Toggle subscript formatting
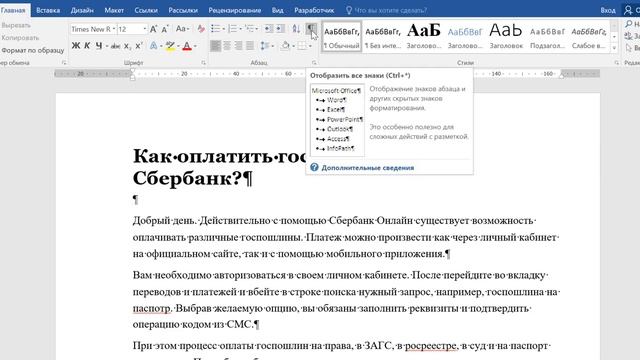 (127, 46)
